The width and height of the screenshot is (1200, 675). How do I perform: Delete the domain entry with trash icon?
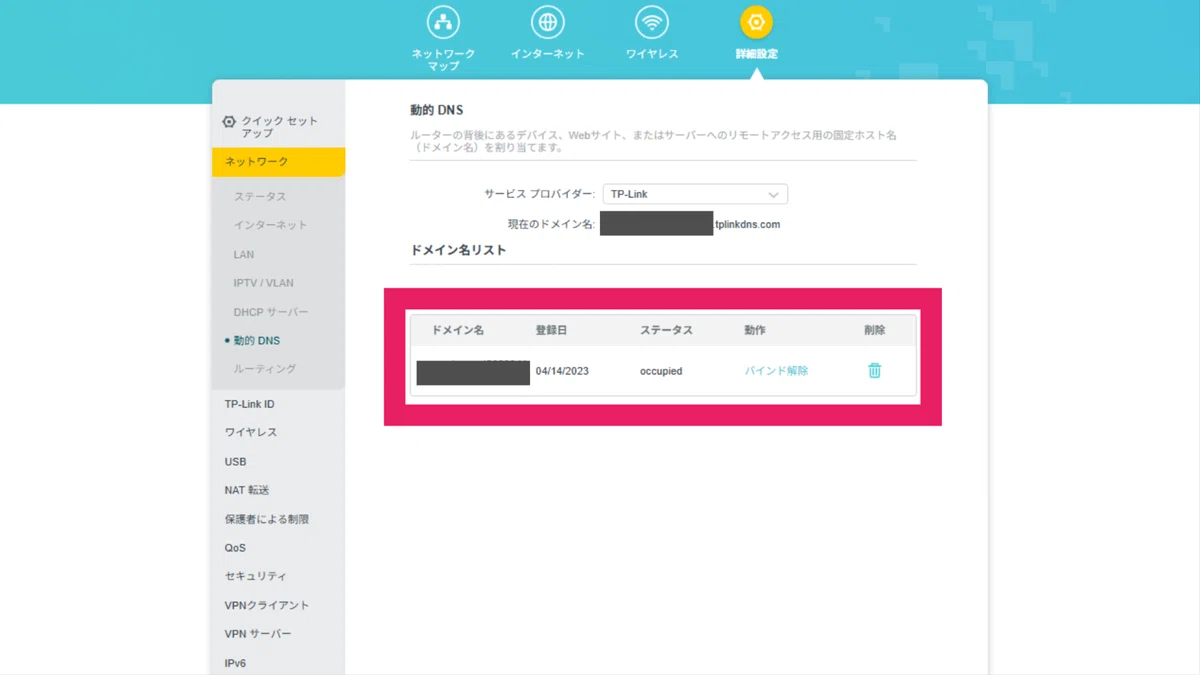875,371
